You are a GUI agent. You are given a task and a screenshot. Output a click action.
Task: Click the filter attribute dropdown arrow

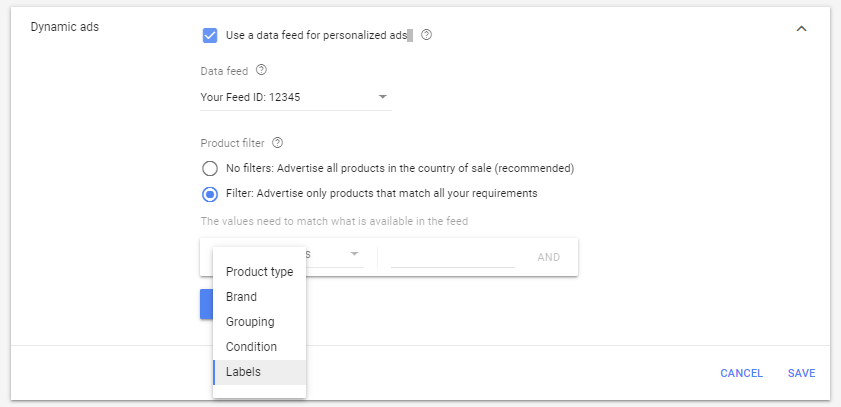(354, 255)
